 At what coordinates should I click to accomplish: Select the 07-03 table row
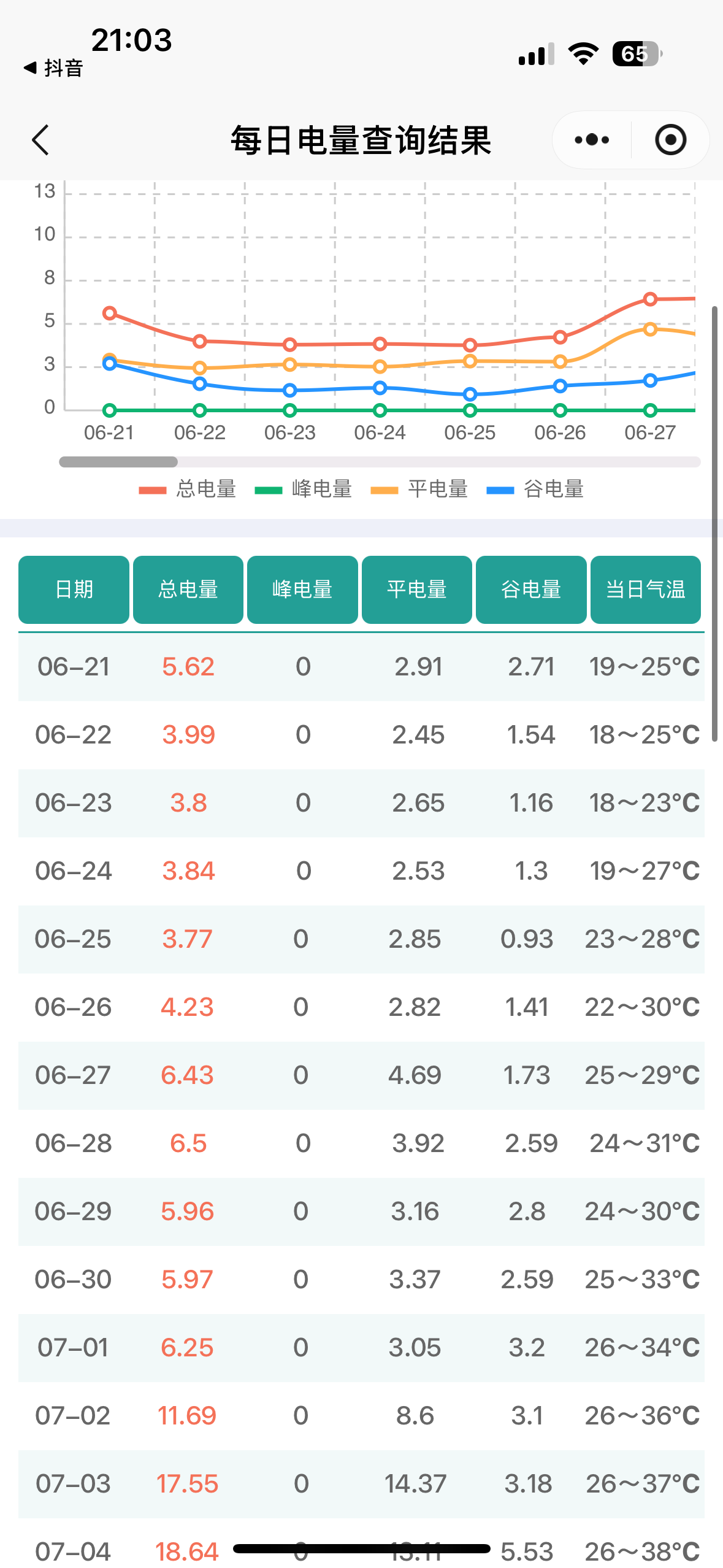point(361,1483)
